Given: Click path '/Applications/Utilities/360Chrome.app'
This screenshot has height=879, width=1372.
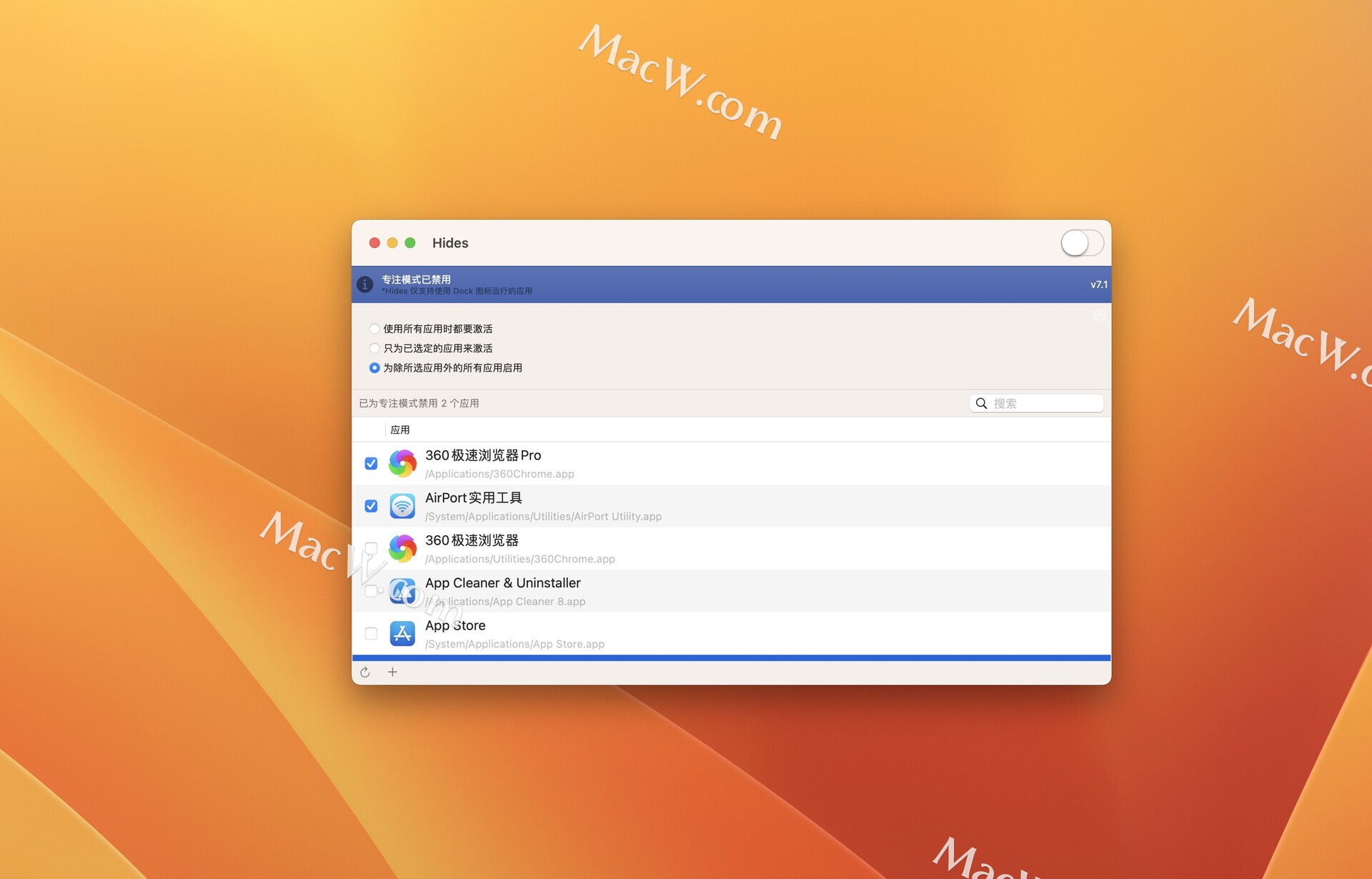Looking at the screenshot, I should (520, 559).
